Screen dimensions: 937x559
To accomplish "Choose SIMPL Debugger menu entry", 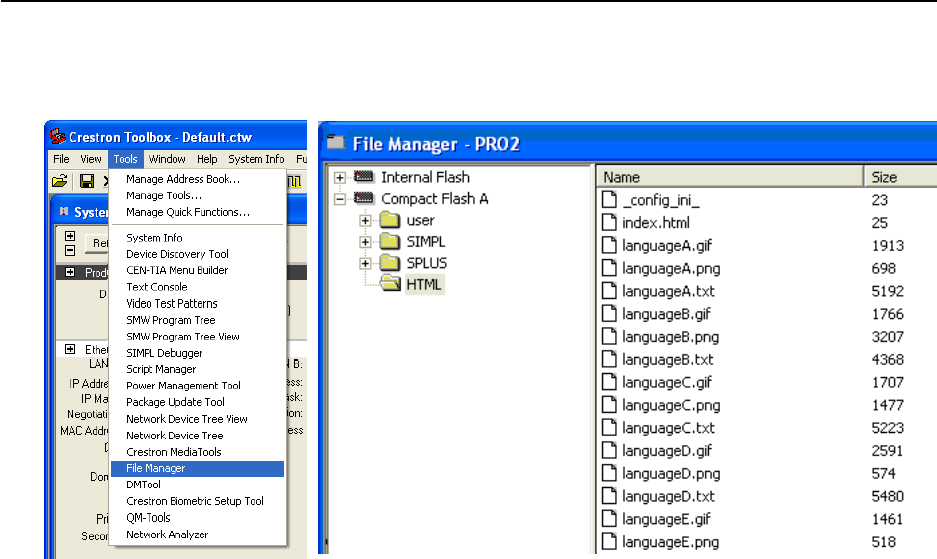I will [164, 353].
